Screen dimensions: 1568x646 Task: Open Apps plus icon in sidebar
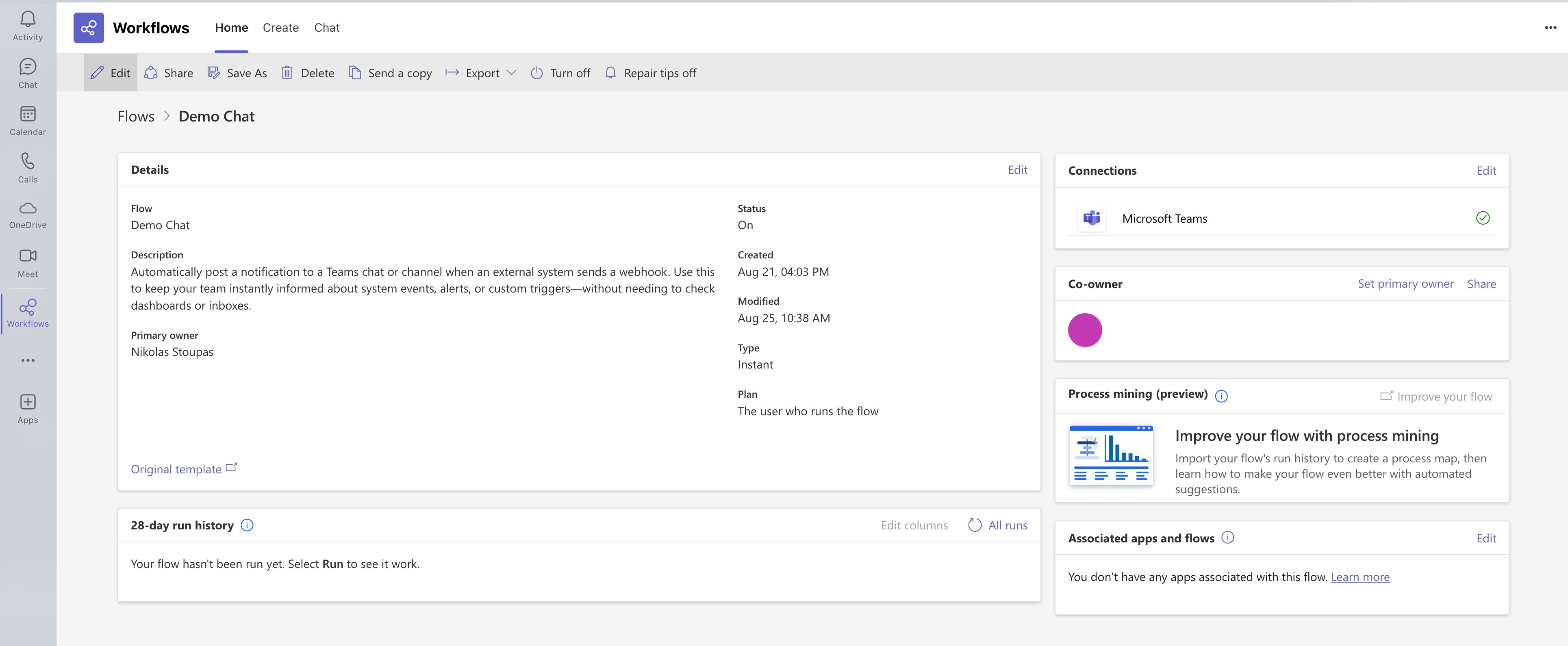27,408
